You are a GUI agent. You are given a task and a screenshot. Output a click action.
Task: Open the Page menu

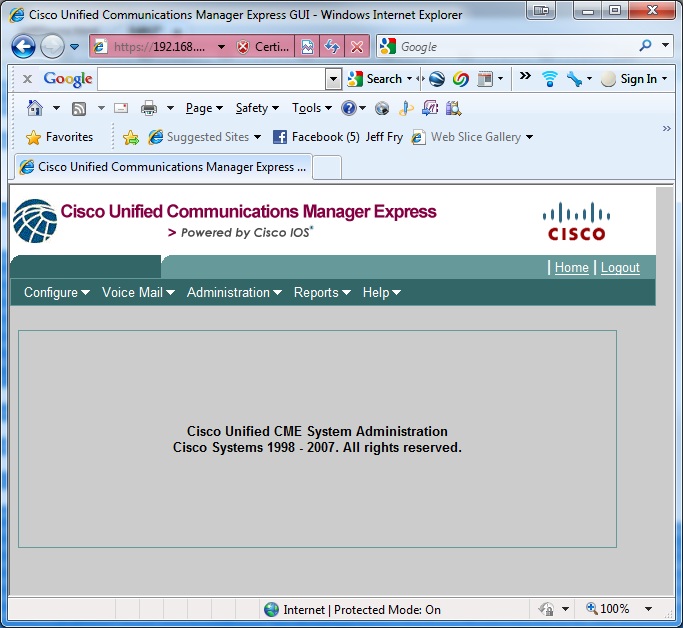(204, 108)
